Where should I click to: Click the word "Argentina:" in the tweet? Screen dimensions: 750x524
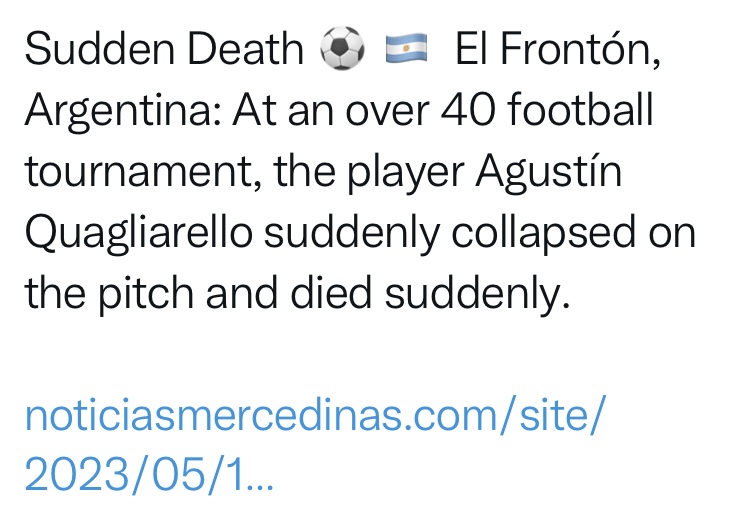pyautogui.click(x=121, y=111)
